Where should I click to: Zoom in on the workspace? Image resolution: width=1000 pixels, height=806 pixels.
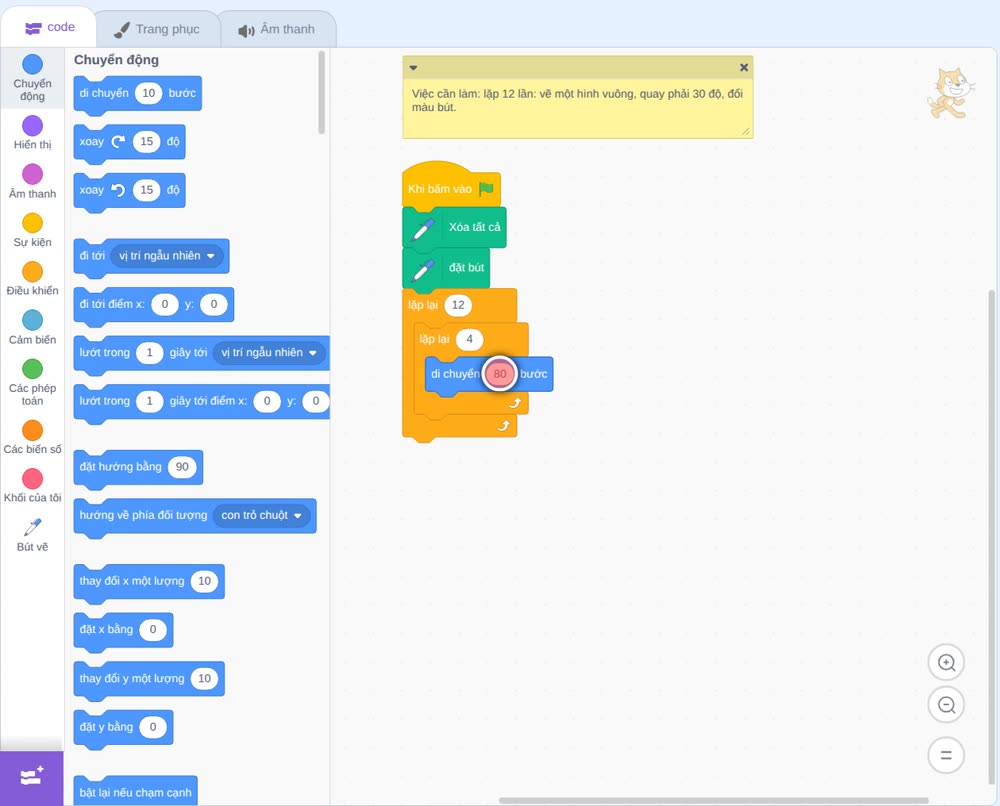click(946, 663)
